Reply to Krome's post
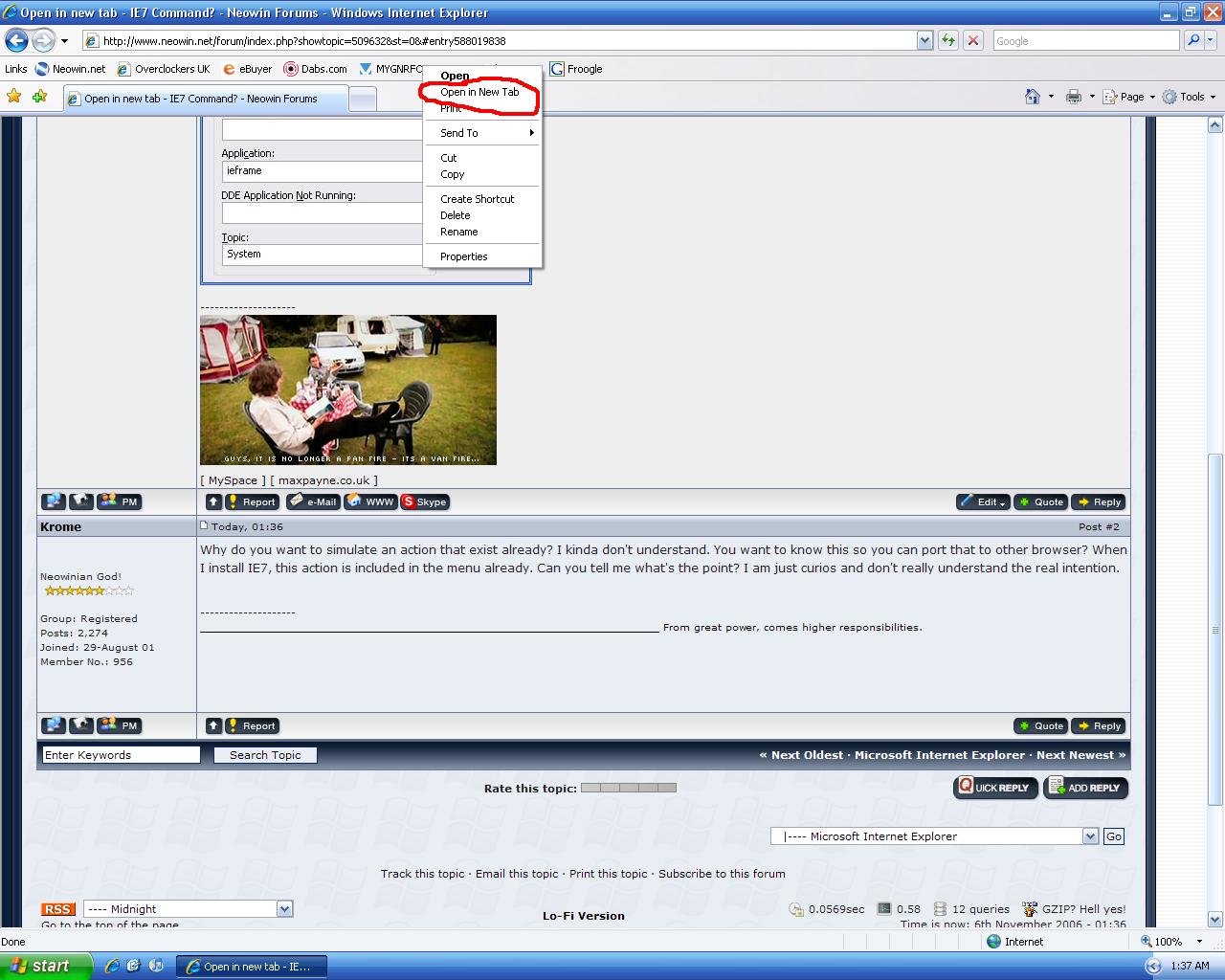Screen dimensions: 1225x980 click(1098, 725)
